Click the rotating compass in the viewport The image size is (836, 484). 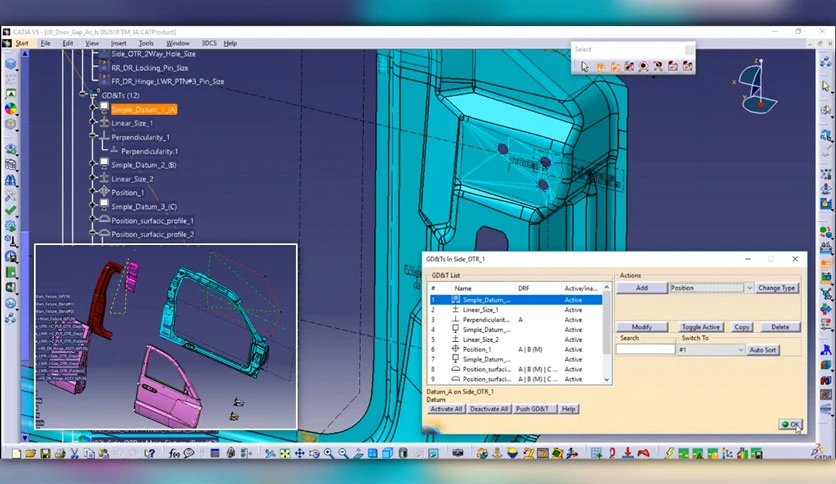tap(756, 87)
